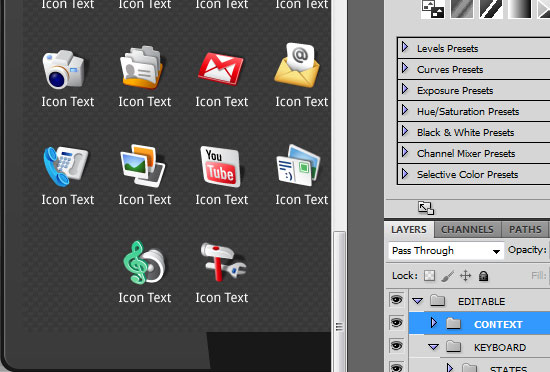Image resolution: width=550 pixels, height=372 pixels.
Task: Add an Invert adjustment layer
Action: [x=432, y=9]
